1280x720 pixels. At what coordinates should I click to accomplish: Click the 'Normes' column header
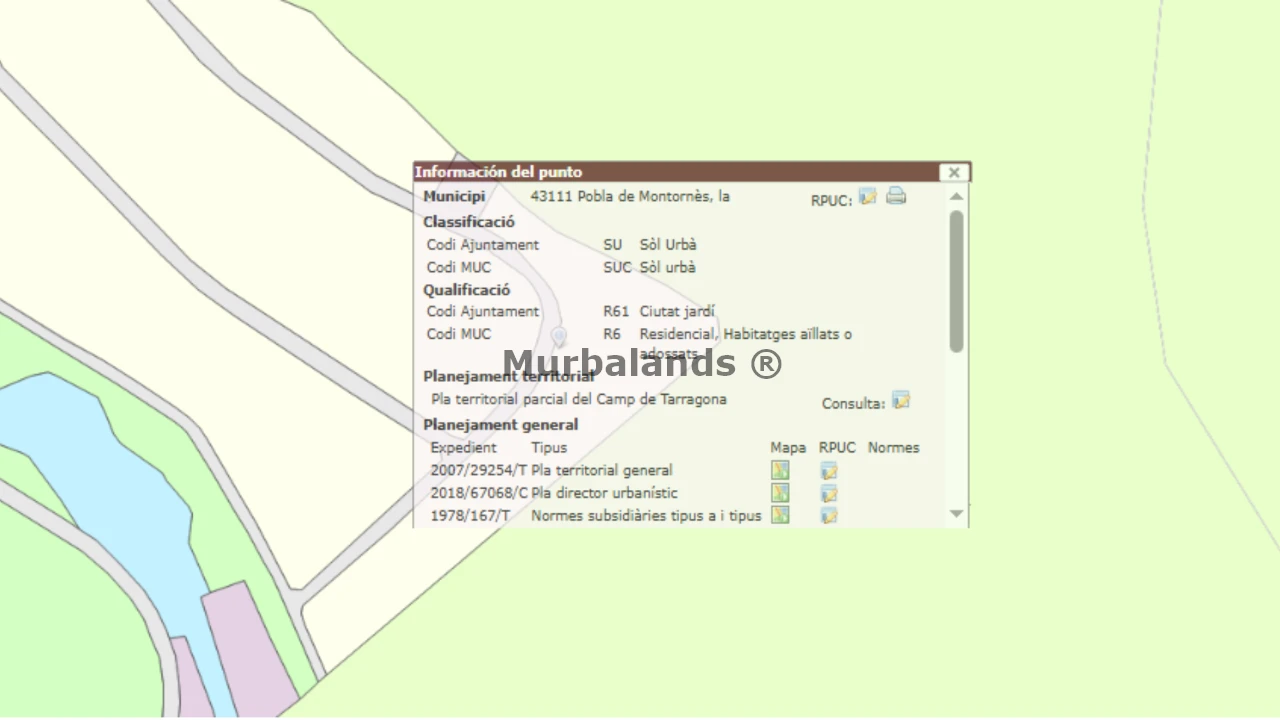[x=893, y=448]
